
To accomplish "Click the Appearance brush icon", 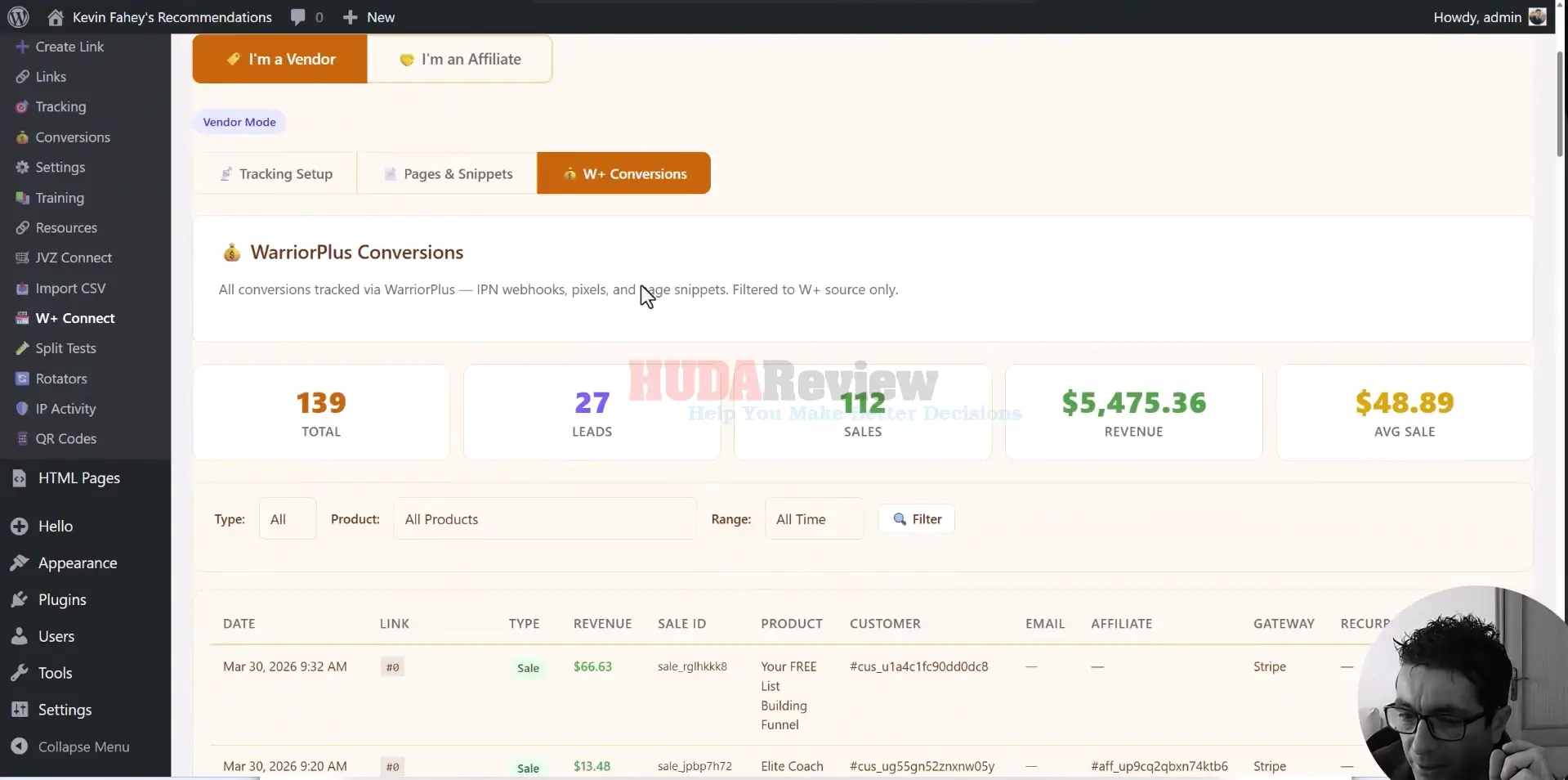I will pyautogui.click(x=20, y=563).
